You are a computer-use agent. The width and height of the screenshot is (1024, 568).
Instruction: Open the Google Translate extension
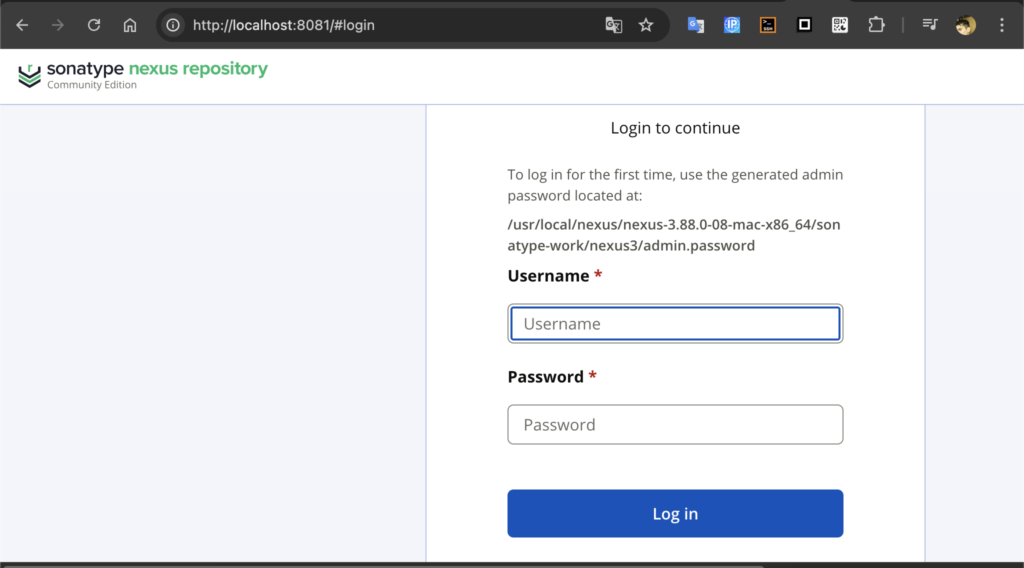click(x=696, y=25)
